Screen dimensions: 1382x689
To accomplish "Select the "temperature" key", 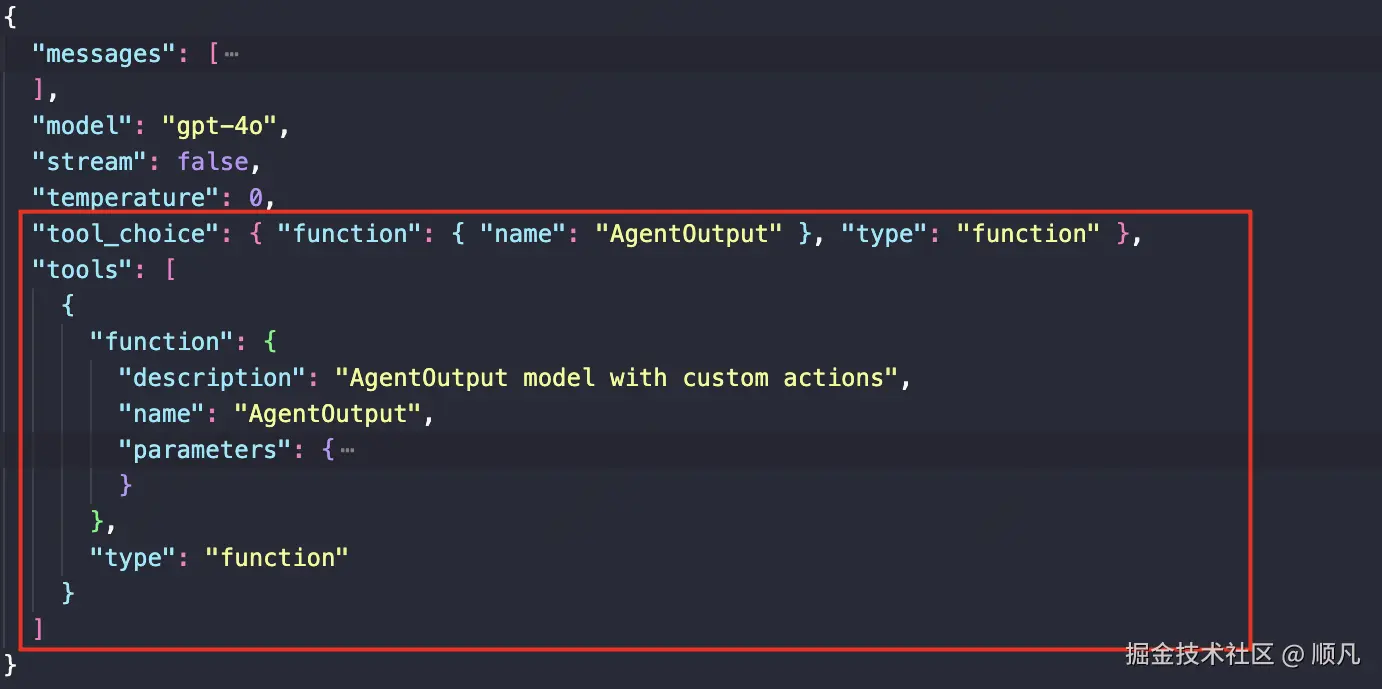I will tap(127, 198).
